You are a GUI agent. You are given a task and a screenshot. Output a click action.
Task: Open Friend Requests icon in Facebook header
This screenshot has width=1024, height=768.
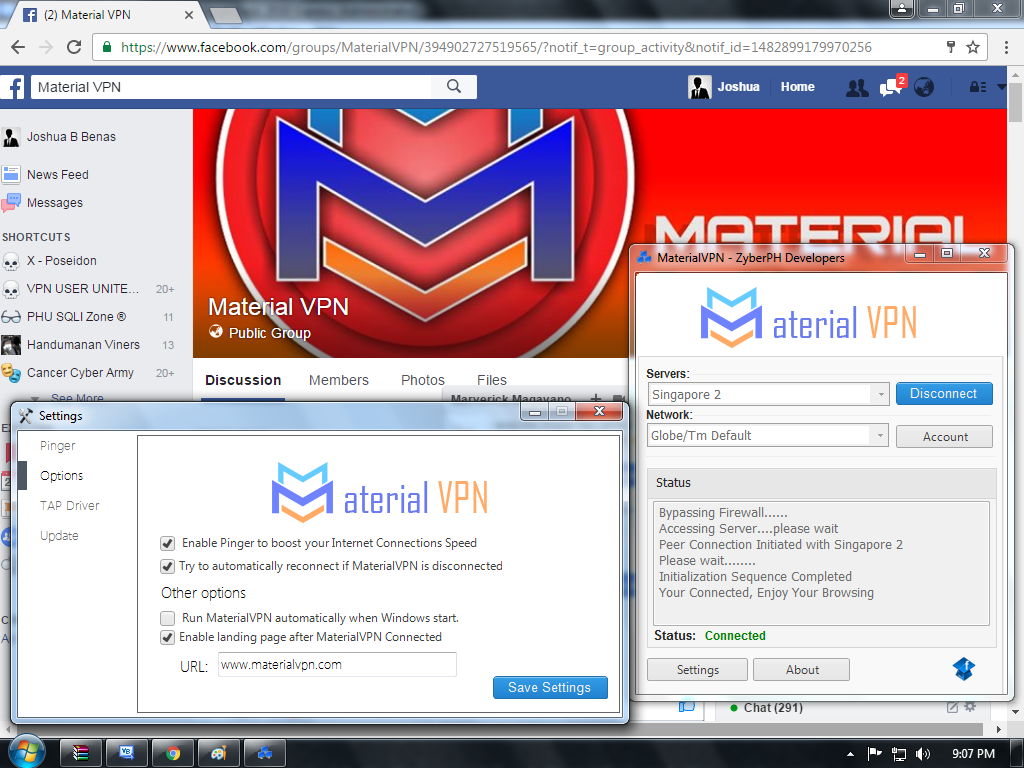point(857,87)
